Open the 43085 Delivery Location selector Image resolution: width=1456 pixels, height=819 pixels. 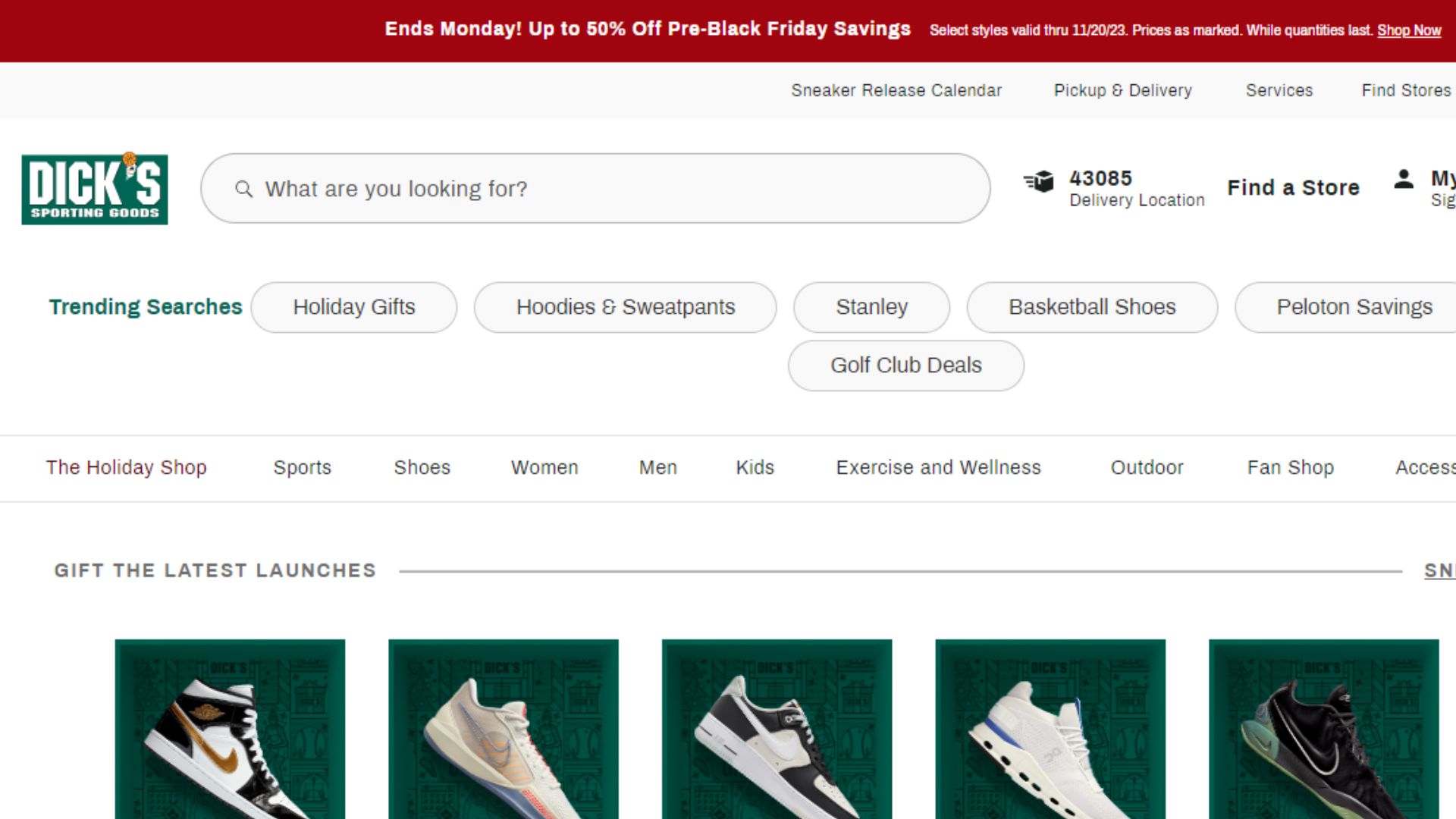tap(1114, 188)
